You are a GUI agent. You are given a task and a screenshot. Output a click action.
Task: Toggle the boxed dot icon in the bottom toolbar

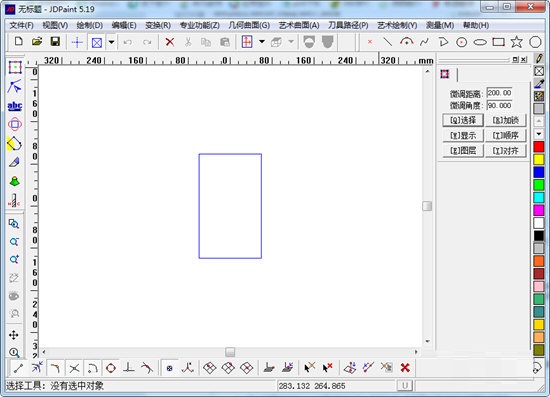coord(169,368)
